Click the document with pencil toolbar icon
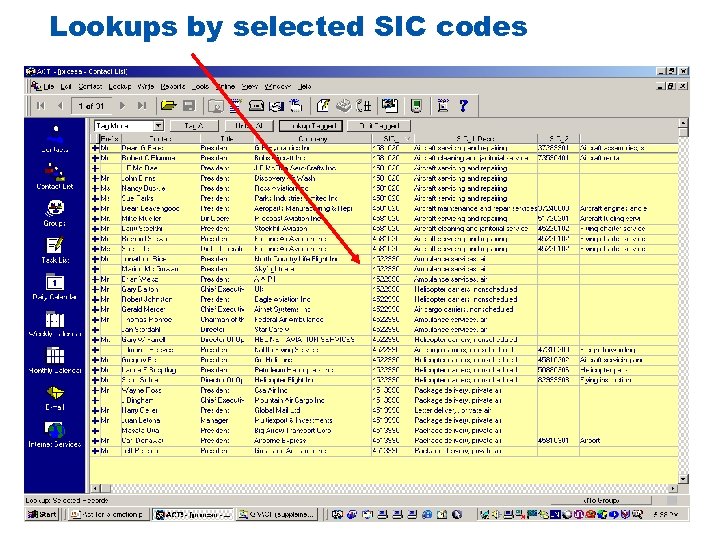Image resolution: width=720 pixels, height=540 pixels. tap(323, 106)
